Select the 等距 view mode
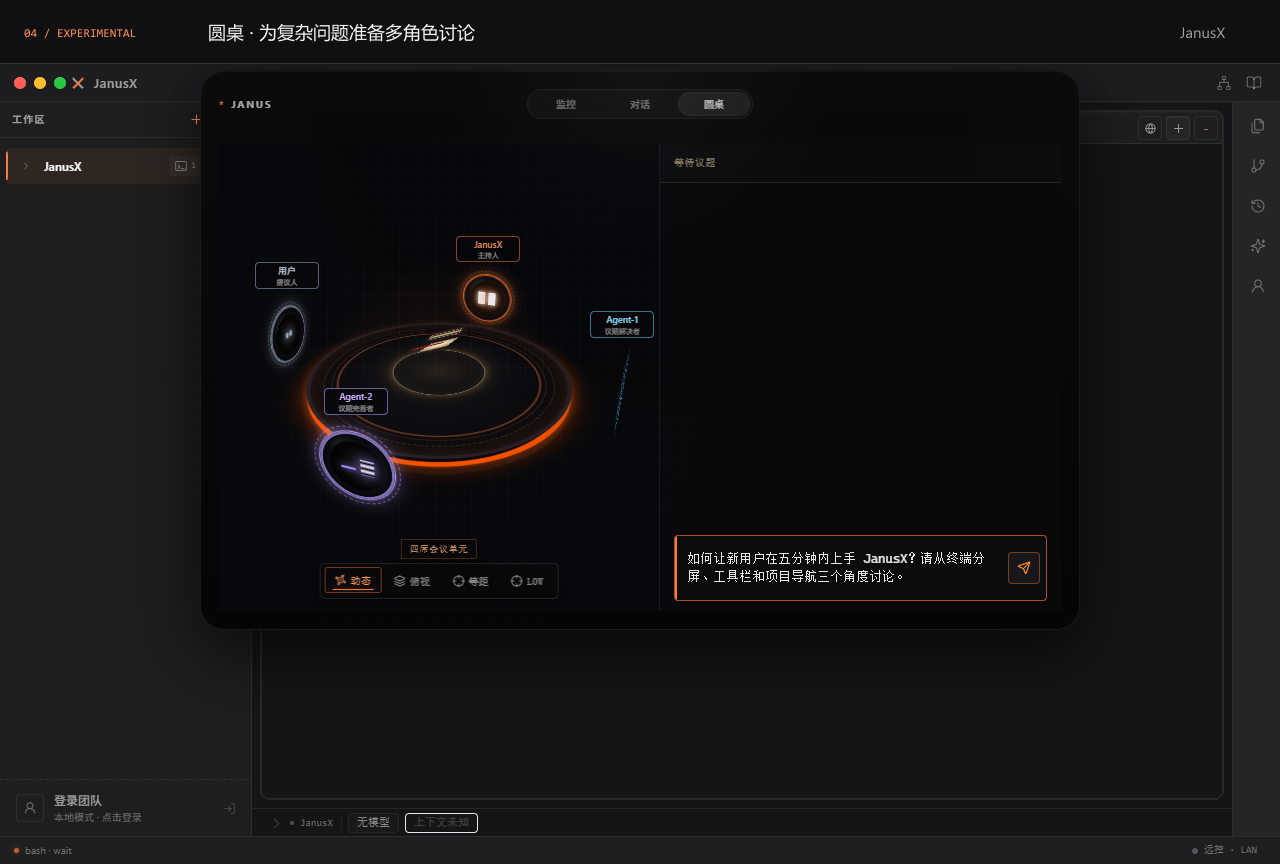This screenshot has height=864, width=1280. 470,581
